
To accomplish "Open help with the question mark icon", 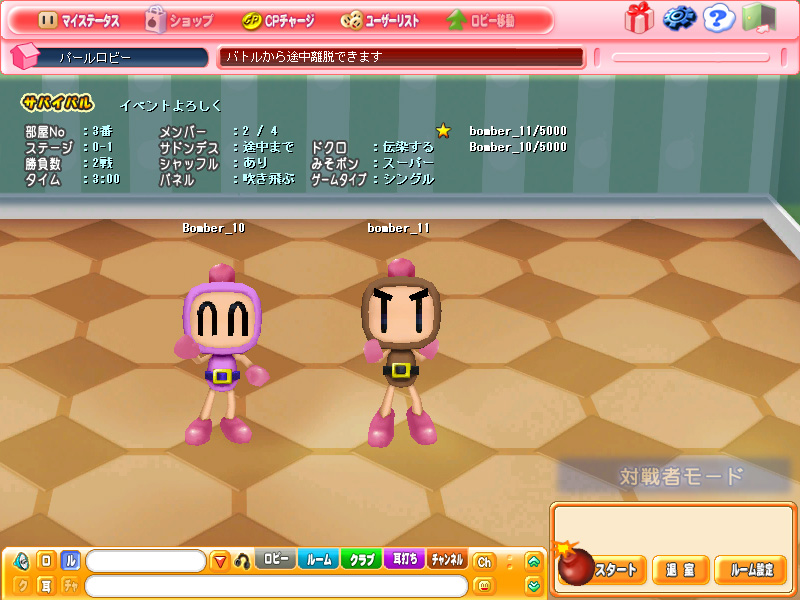I will pyautogui.click(x=719, y=18).
